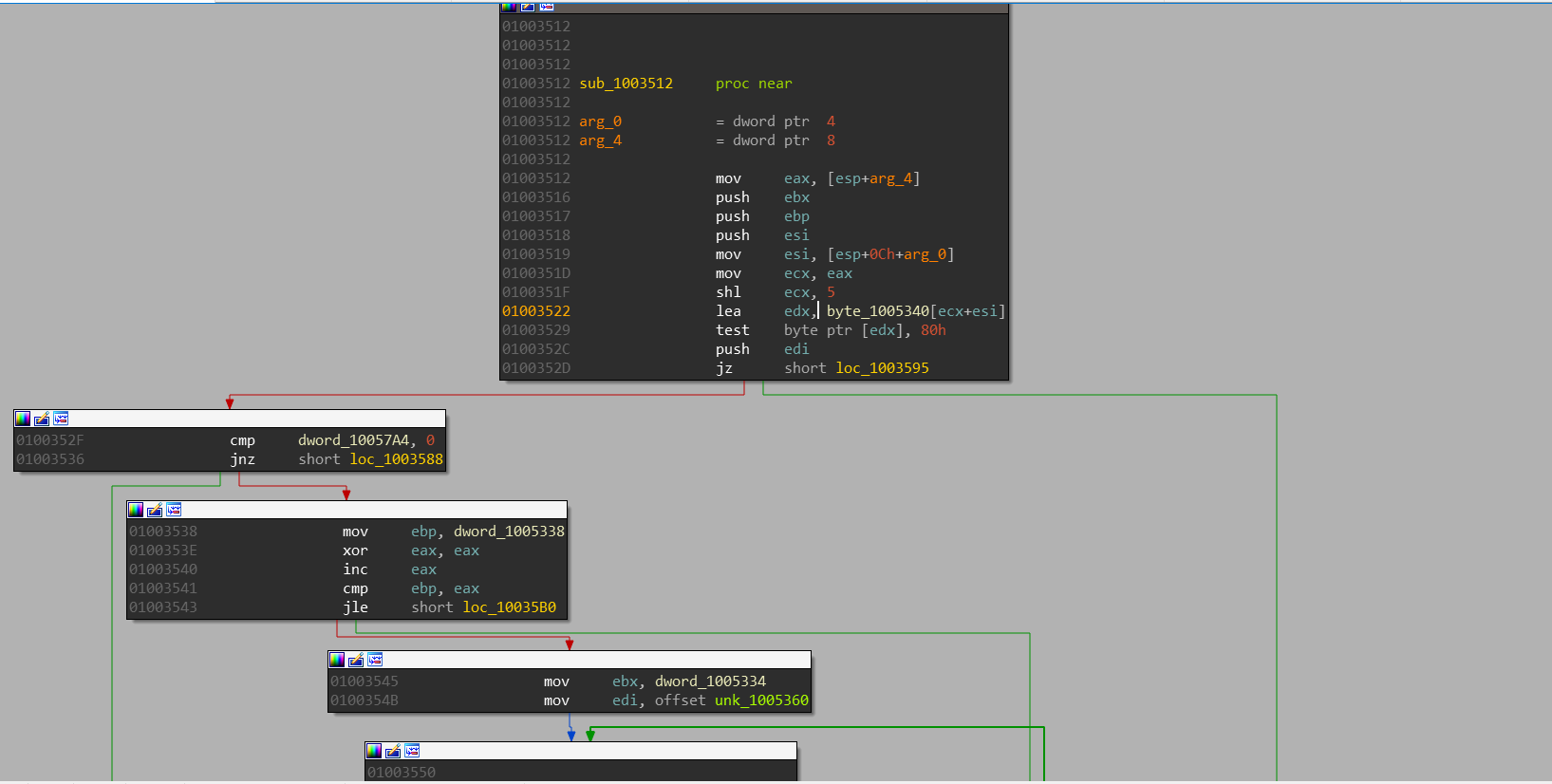Click the address 01003543
The height and width of the screenshot is (784, 1552).
point(163,607)
